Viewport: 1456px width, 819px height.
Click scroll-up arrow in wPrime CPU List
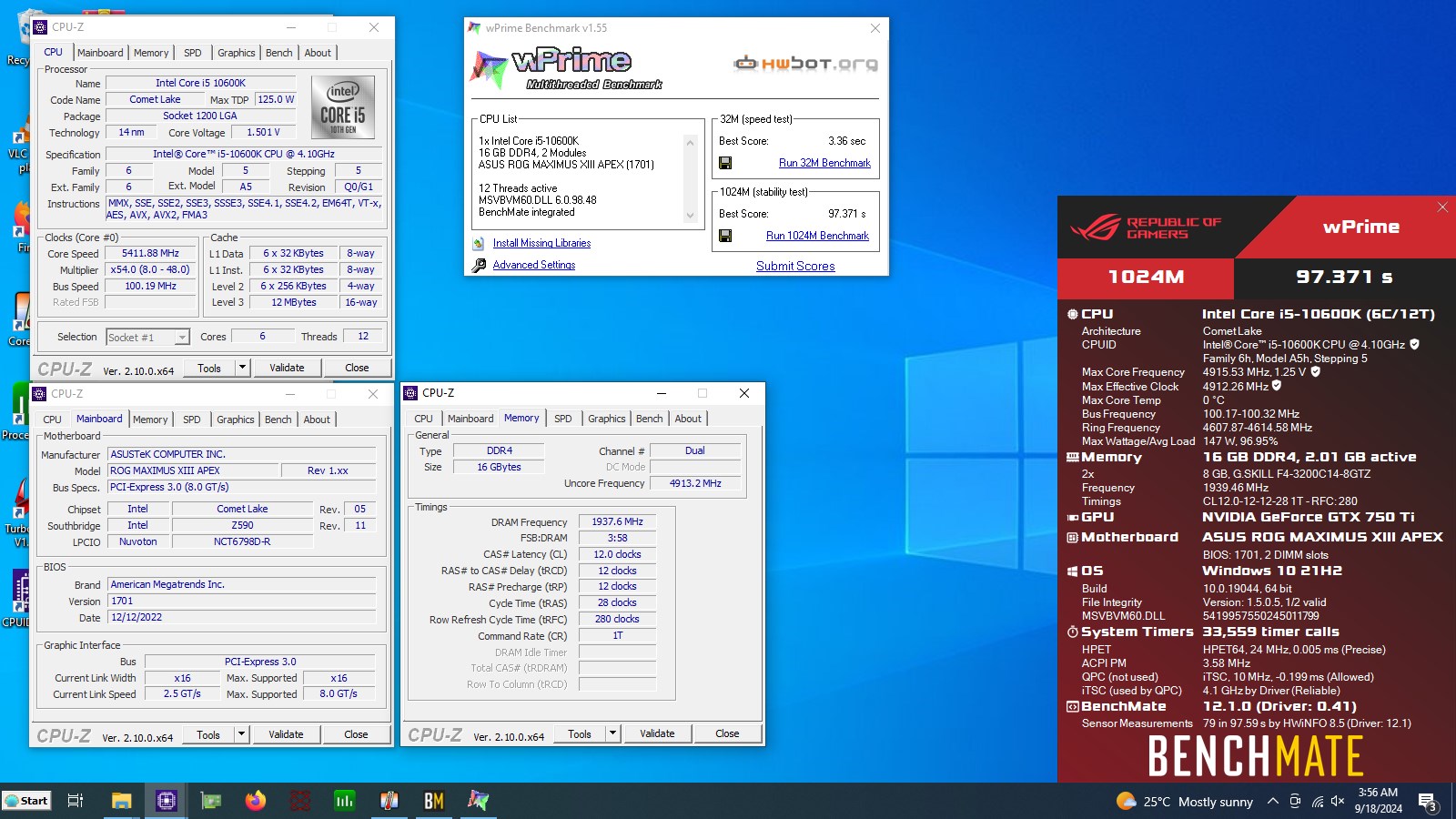pyautogui.click(x=690, y=143)
